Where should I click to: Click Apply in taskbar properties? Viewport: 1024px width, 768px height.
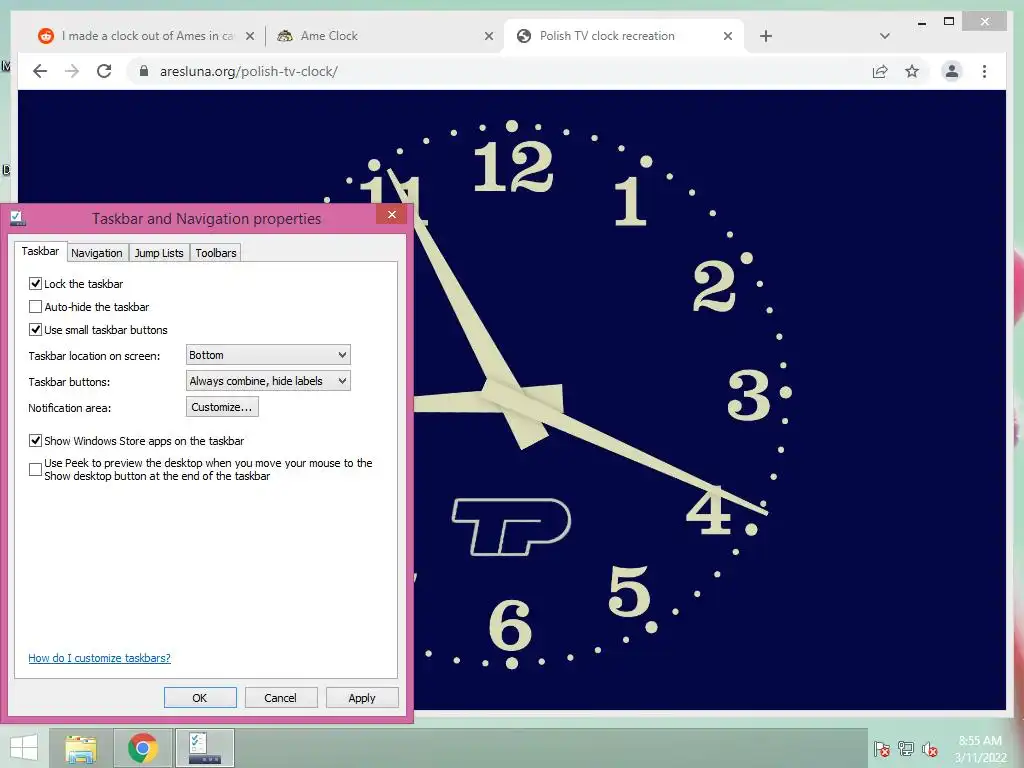coord(362,697)
